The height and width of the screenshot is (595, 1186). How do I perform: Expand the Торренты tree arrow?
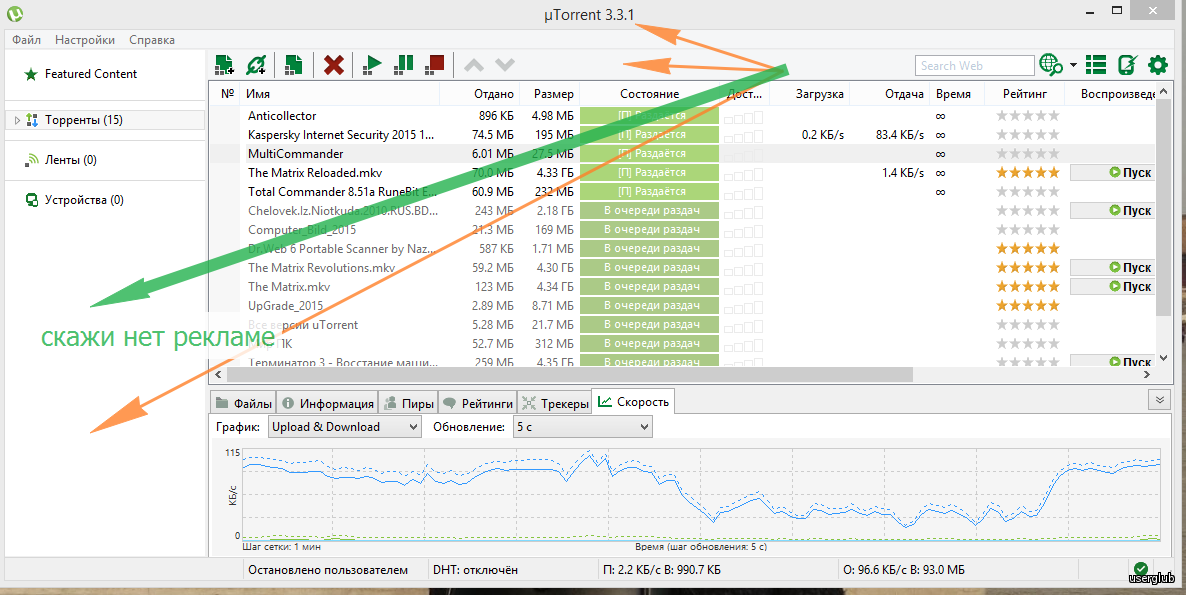pyautogui.click(x=17, y=120)
